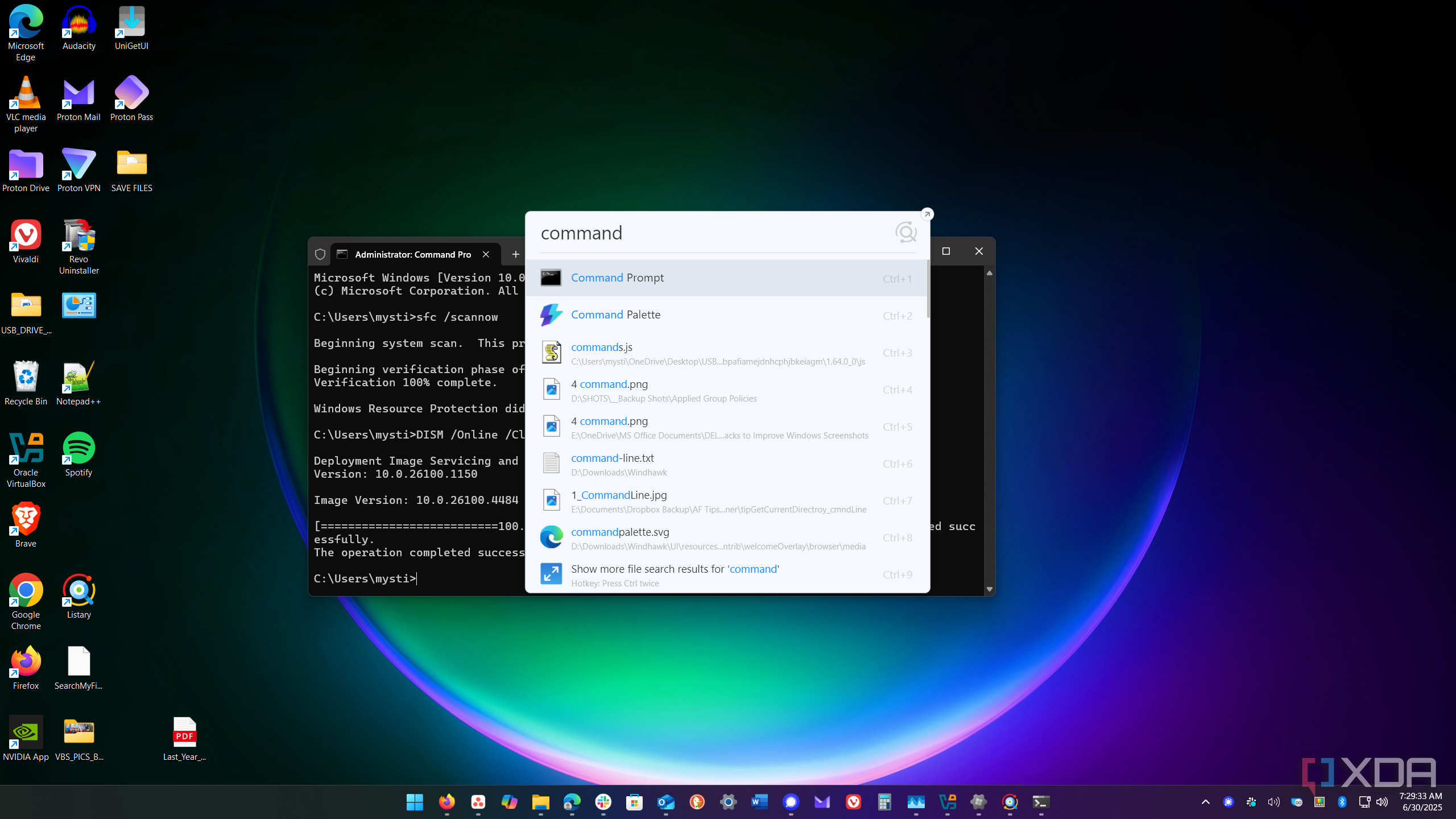Click the shield icon in terminal title bar
Image resolution: width=1456 pixels, height=819 pixels.
(x=320, y=254)
